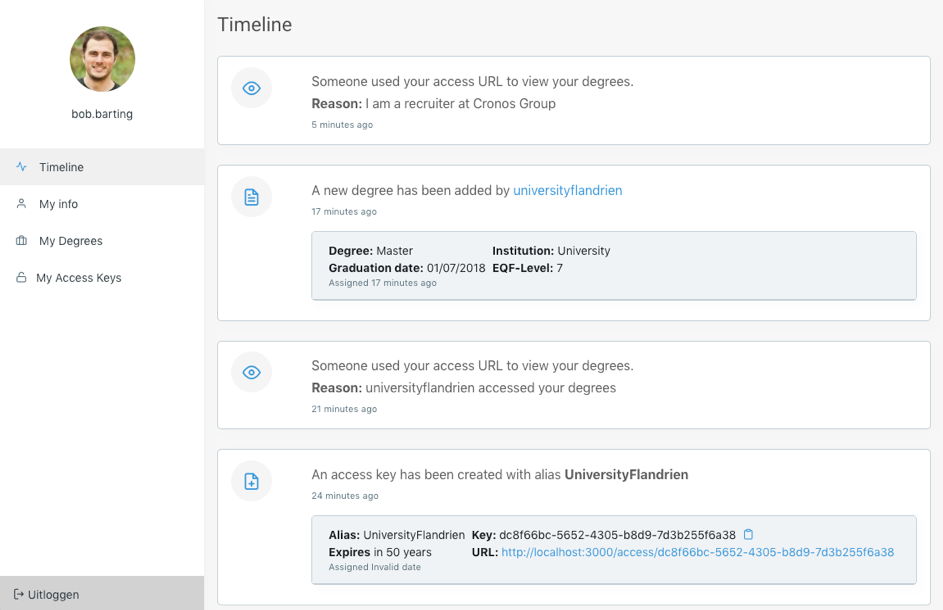Click the bob.barting username text
The image size is (943, 610).
pyautogui.click(x=102, y=114)
